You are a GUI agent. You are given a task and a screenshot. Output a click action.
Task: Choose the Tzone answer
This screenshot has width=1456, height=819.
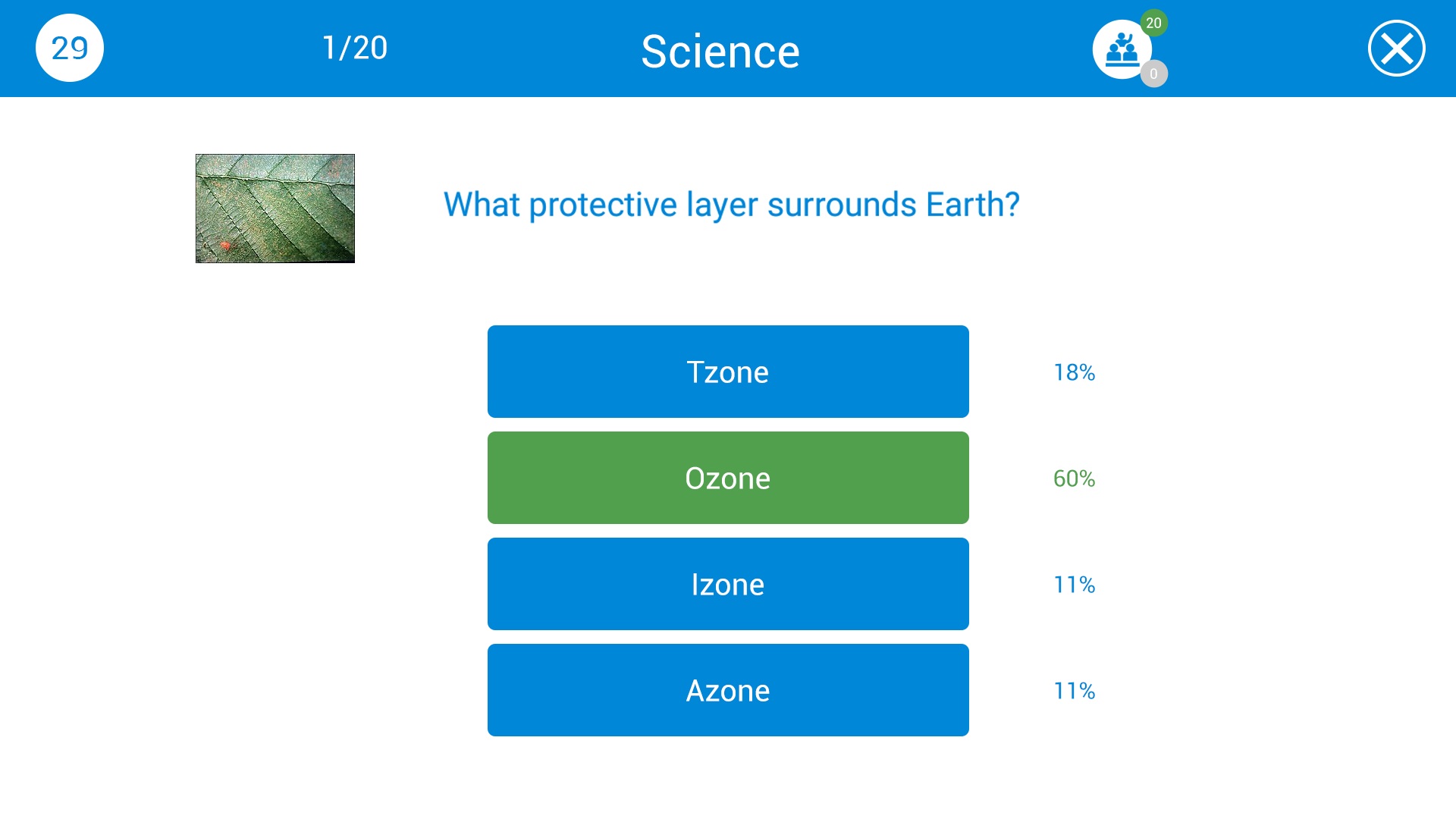tap(728, 372)
